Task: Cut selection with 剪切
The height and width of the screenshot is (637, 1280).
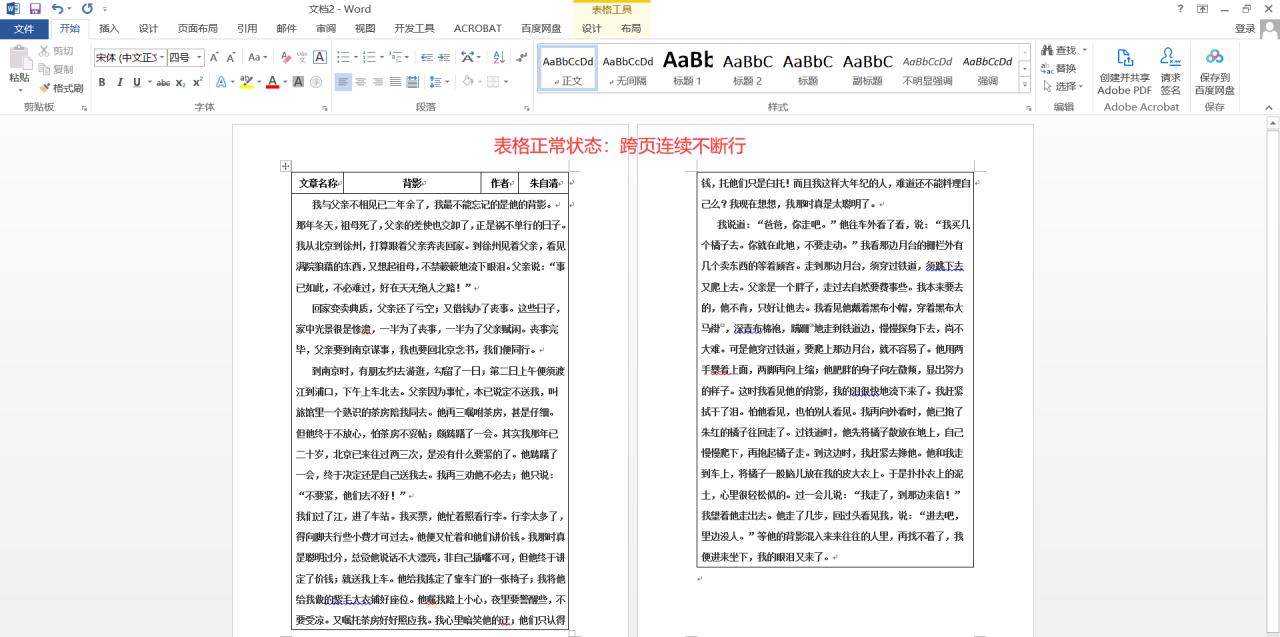Action: [x=56, y=51]
